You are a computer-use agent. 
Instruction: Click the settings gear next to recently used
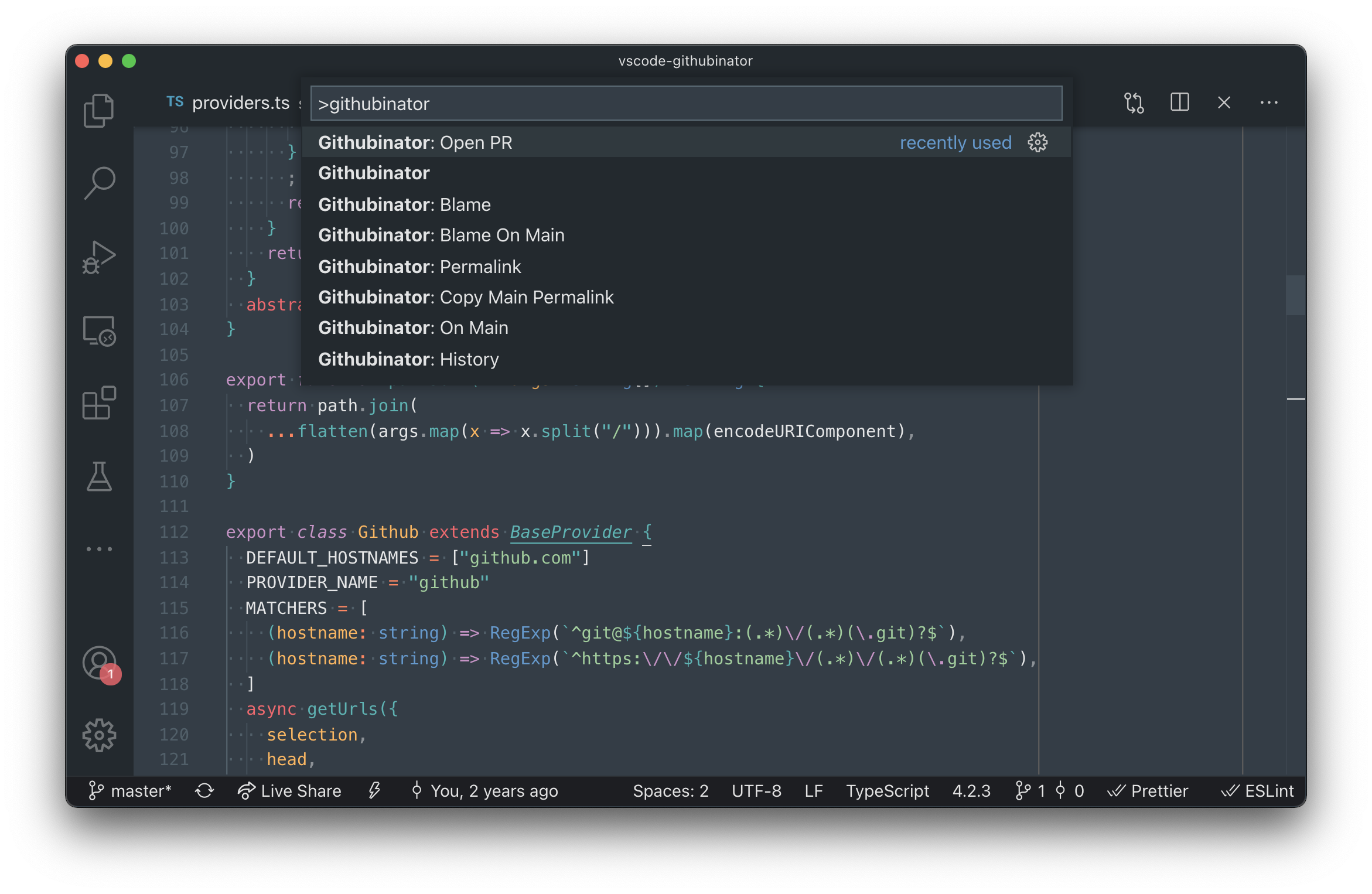click(1038, 142)
